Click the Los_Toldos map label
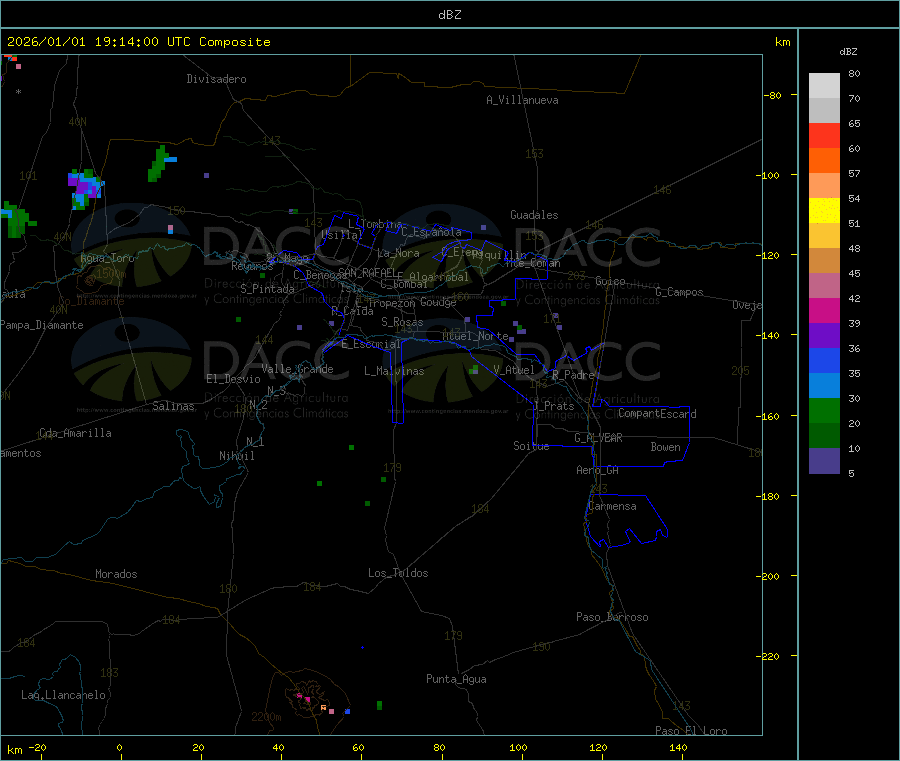This screenshot has width=900, height=761. (398, 573)
